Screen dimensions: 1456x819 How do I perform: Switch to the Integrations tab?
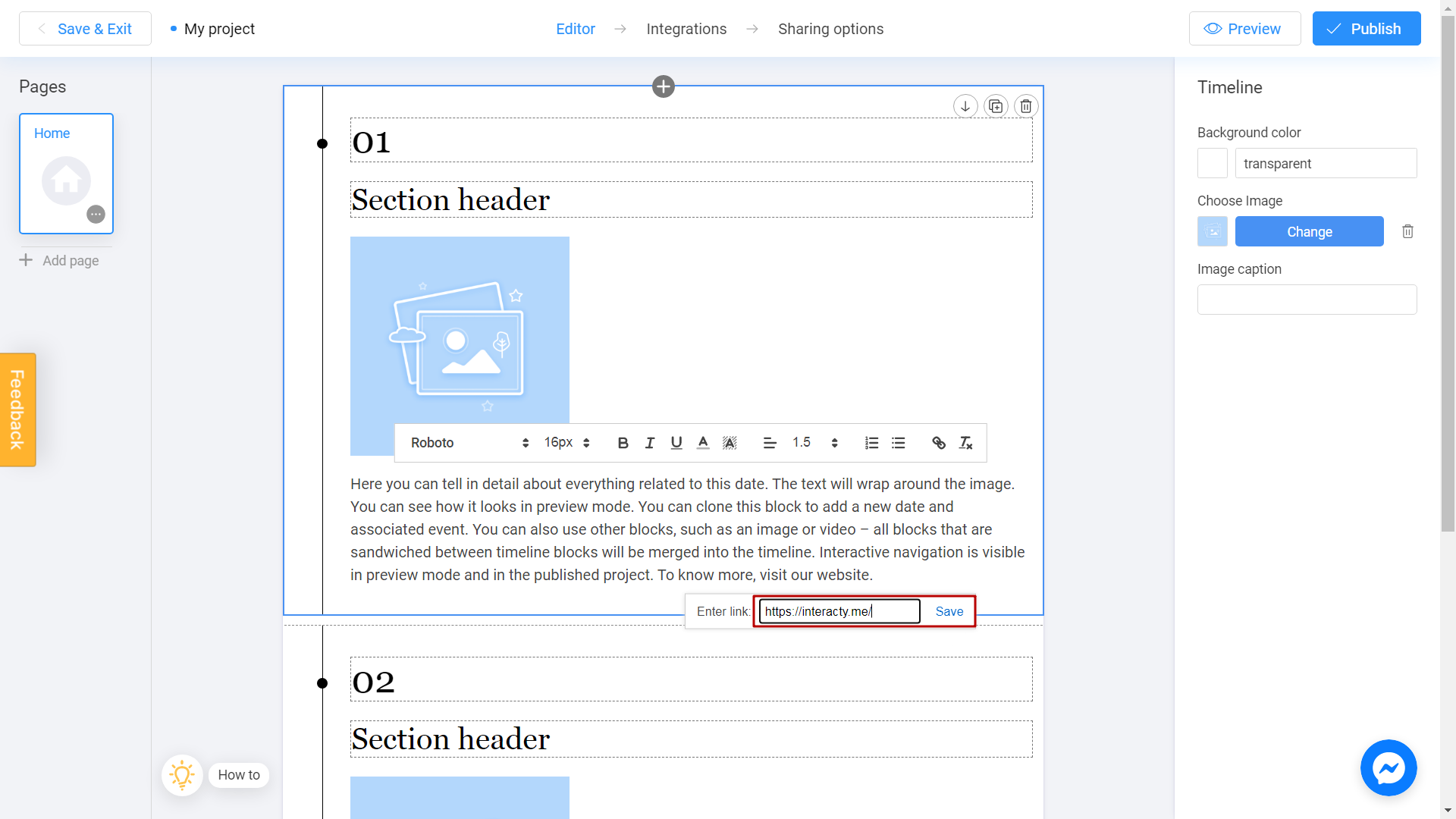[686, 28]
